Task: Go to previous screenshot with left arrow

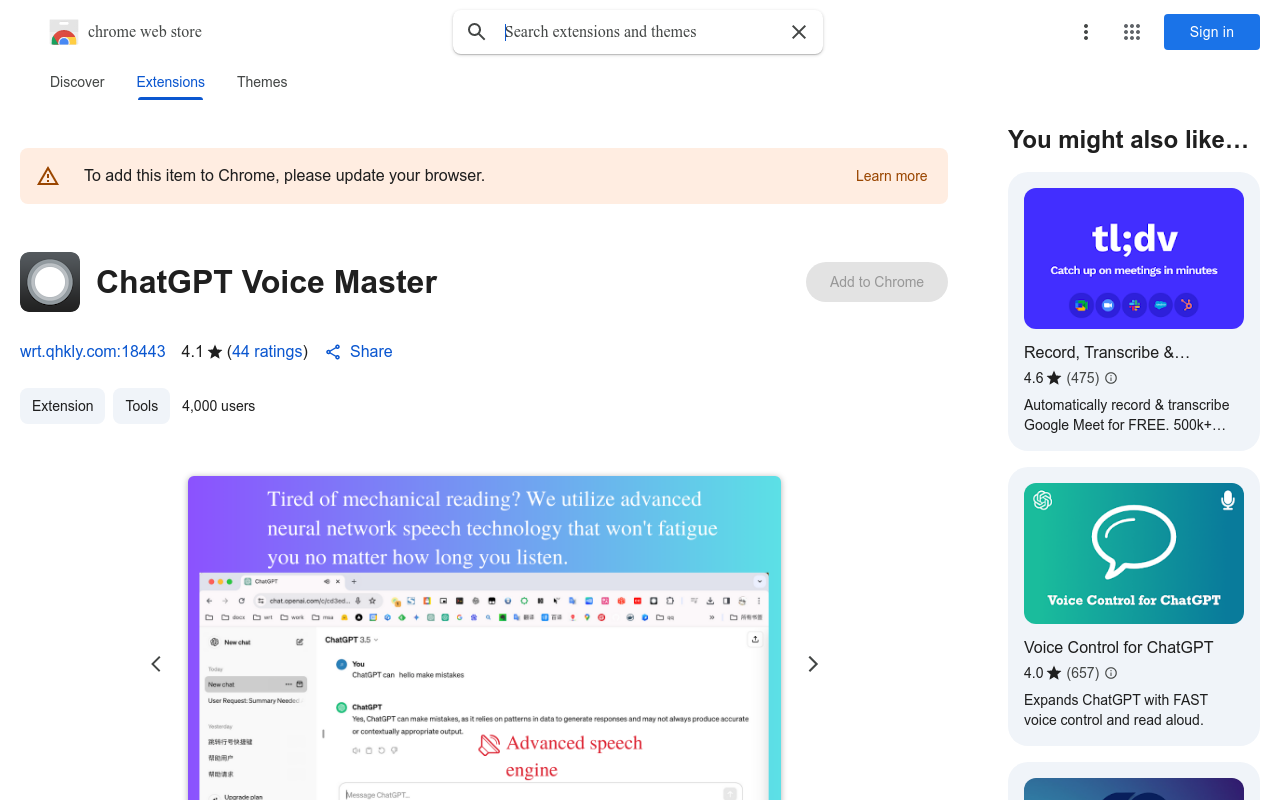Action: pos(156,664)
